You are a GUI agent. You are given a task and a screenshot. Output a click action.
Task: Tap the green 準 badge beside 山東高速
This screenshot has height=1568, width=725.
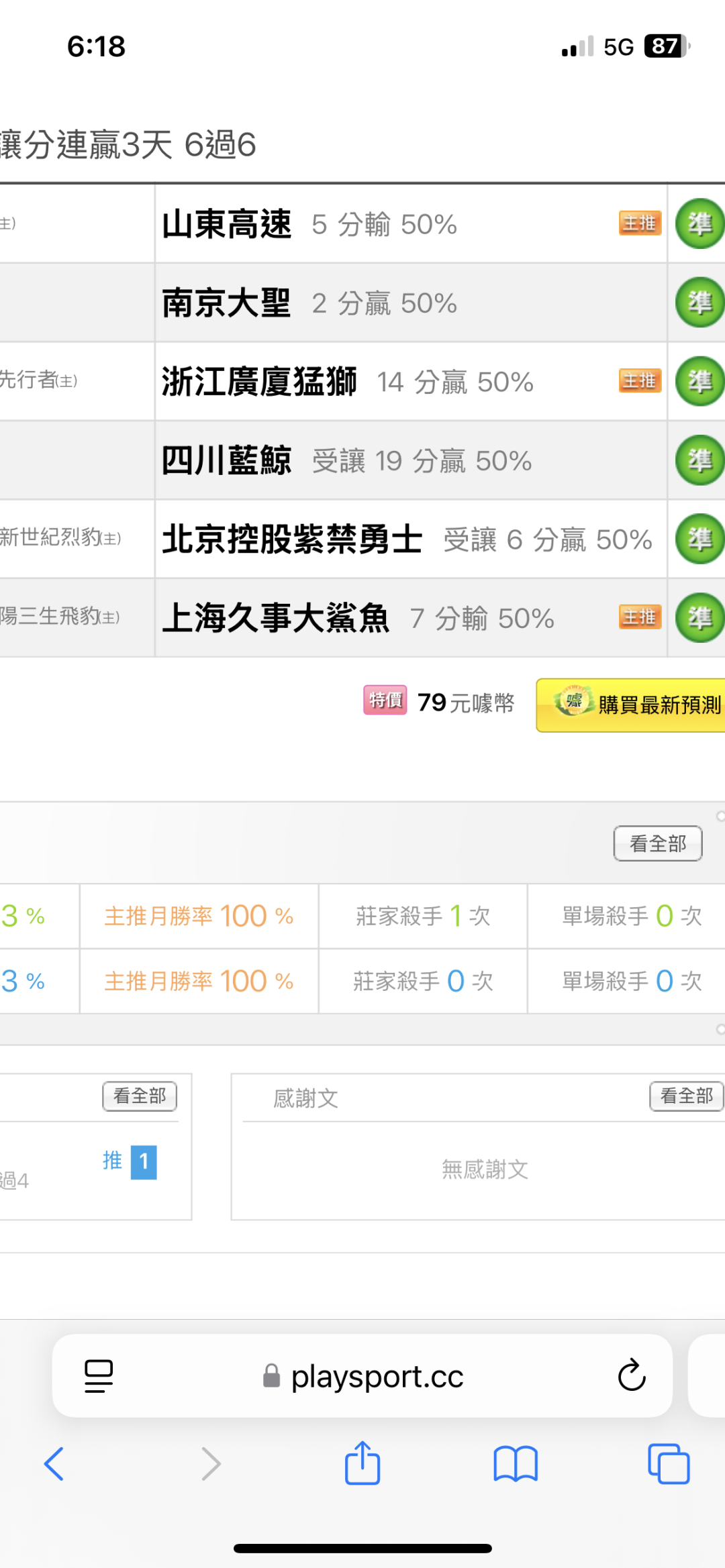[699, 223]
